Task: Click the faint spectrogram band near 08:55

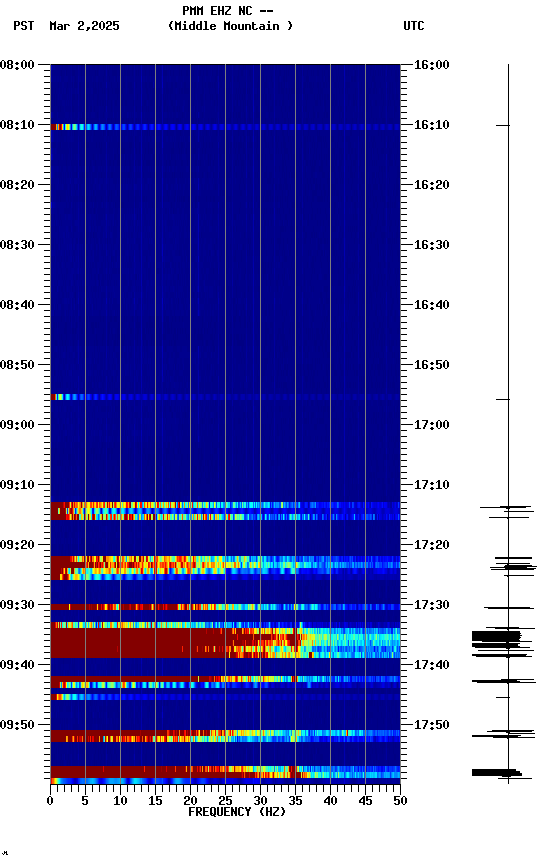Action: 225,397
